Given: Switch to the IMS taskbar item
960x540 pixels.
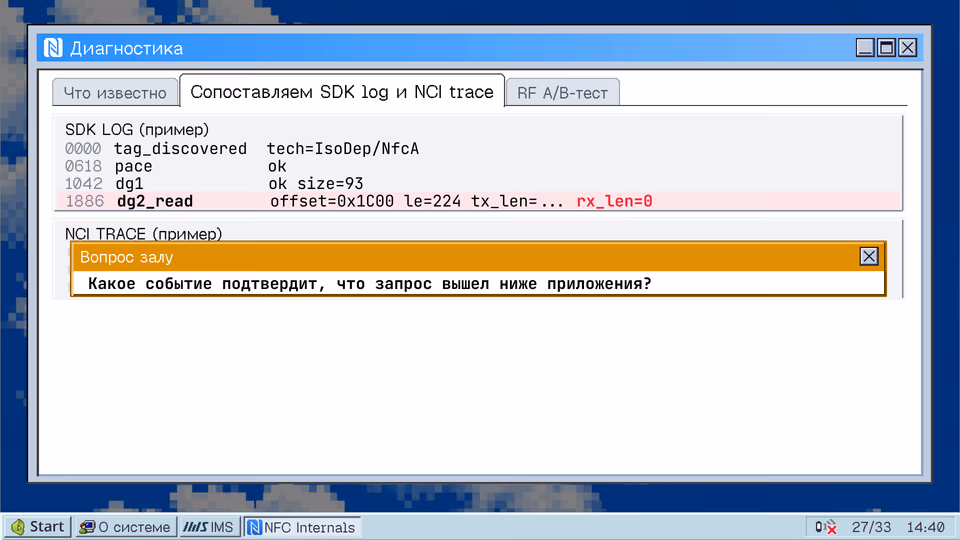Looking at the screenshot, I should pyautogui.click(x=208, y=527).
